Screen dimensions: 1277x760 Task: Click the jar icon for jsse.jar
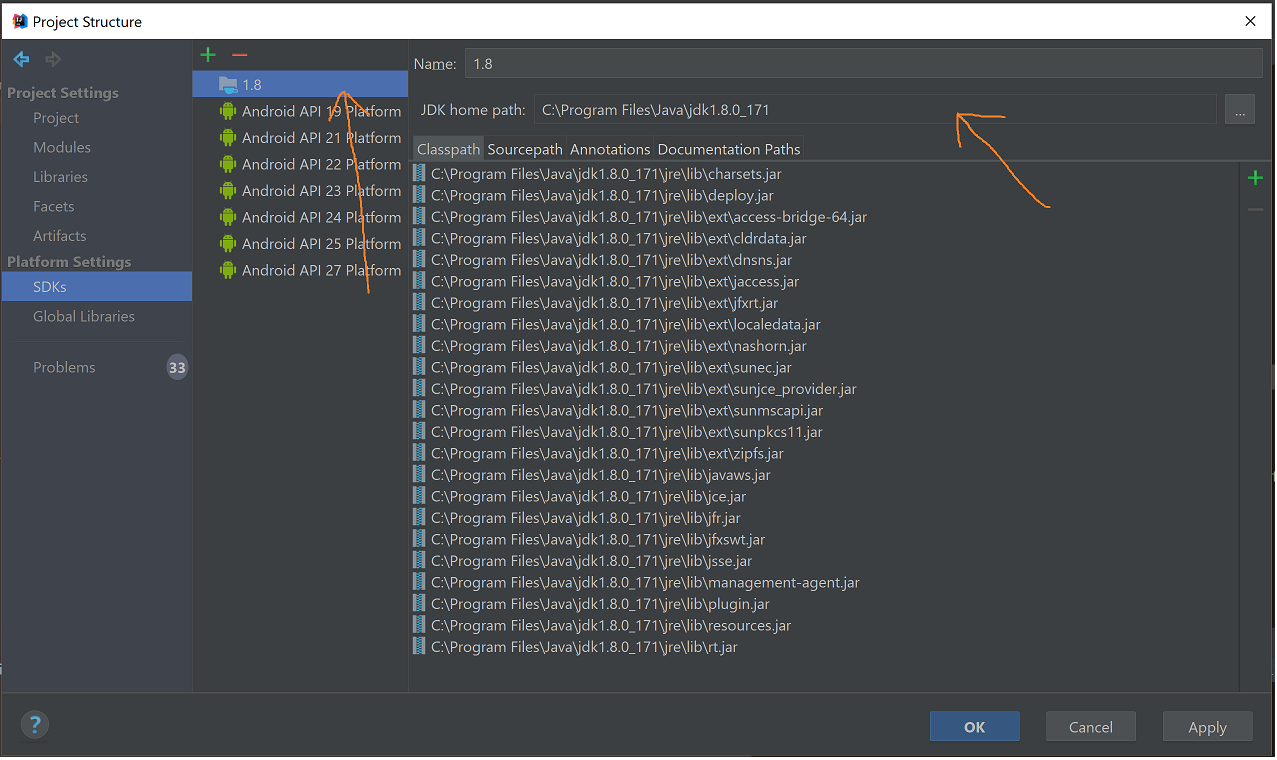(419, 561)
